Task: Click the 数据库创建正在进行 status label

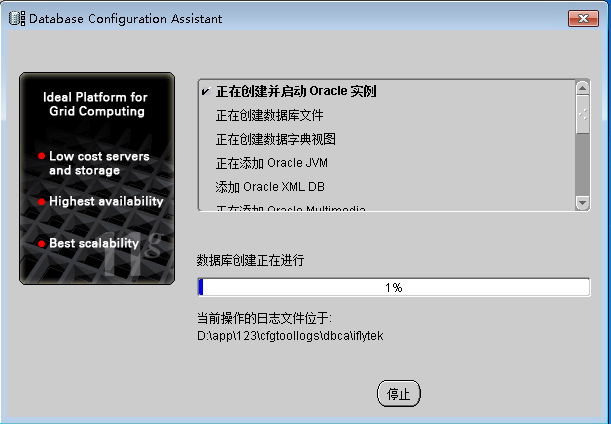Action: (x=250, y=260)
